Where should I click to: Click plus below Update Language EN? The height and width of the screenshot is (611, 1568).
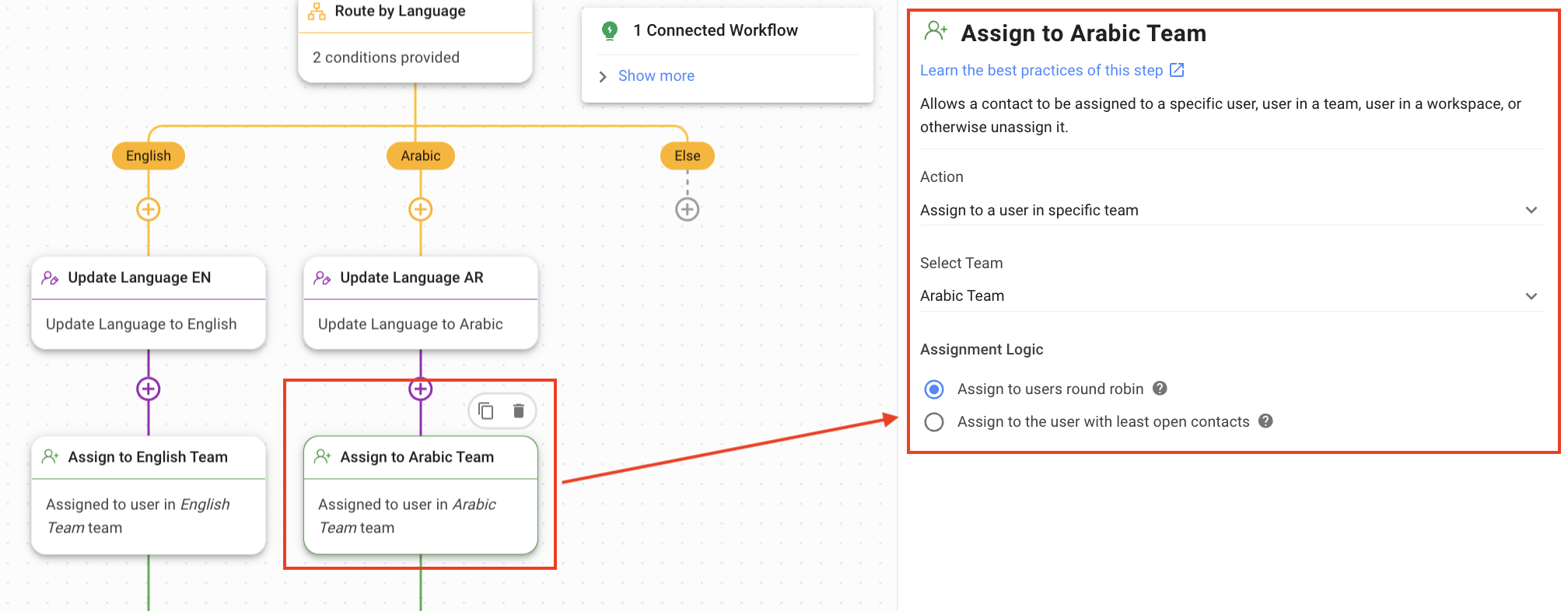point(149,389)
